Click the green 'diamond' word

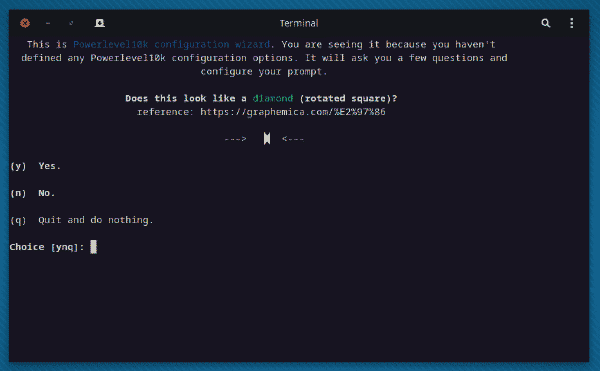click(273, 98)
